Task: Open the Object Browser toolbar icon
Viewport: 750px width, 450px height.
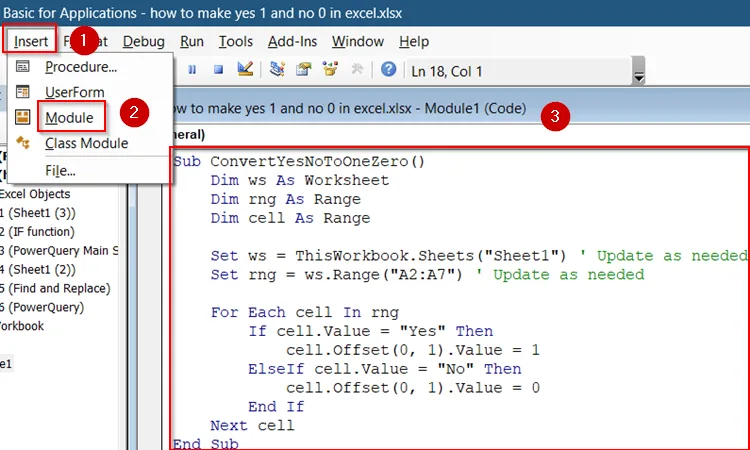Action: pyautogui.click(x=330, y=69)
